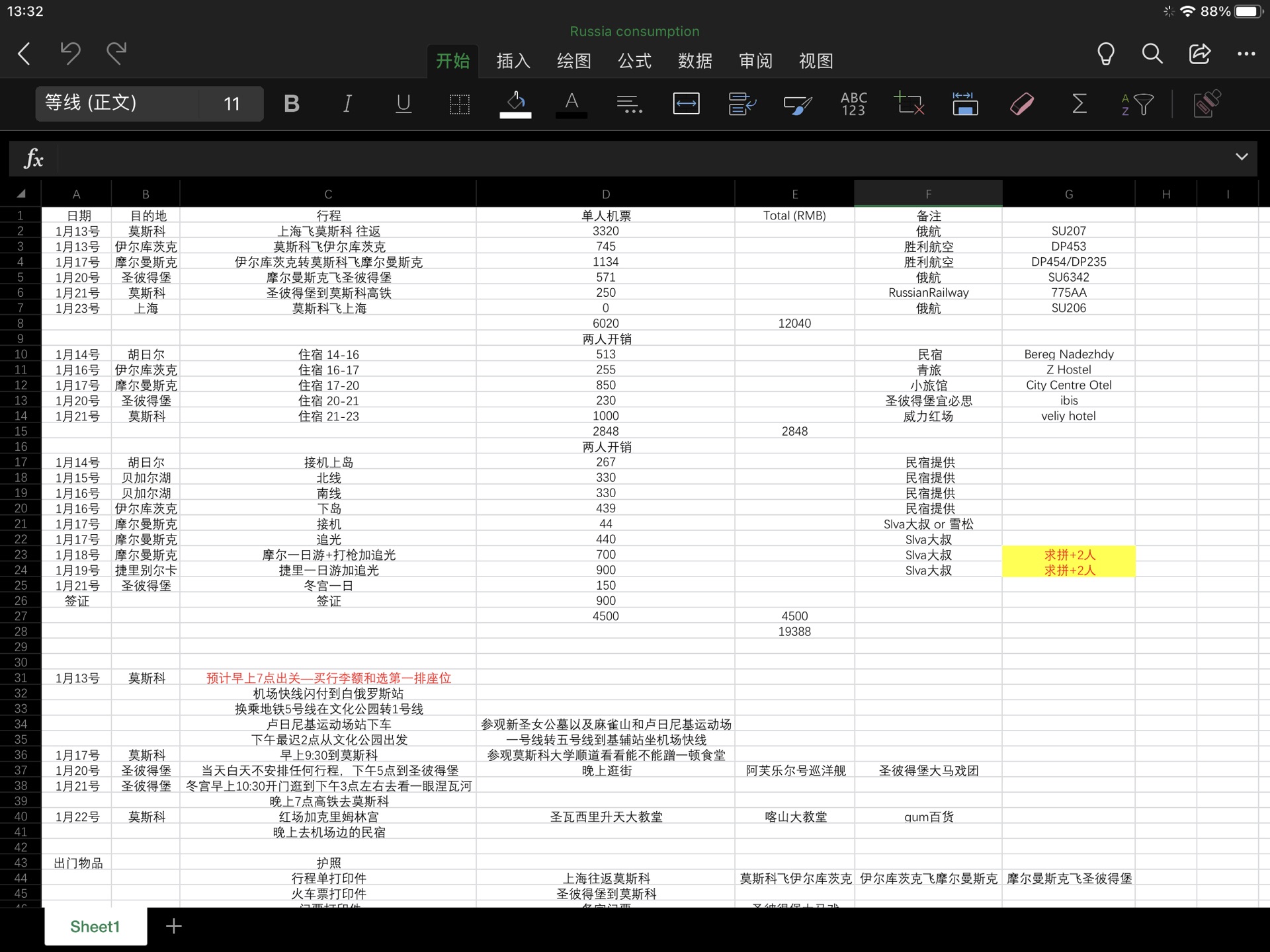Open the three-dot more options menu
The height and width of the screenshot is (952, 1270).
1246,54
